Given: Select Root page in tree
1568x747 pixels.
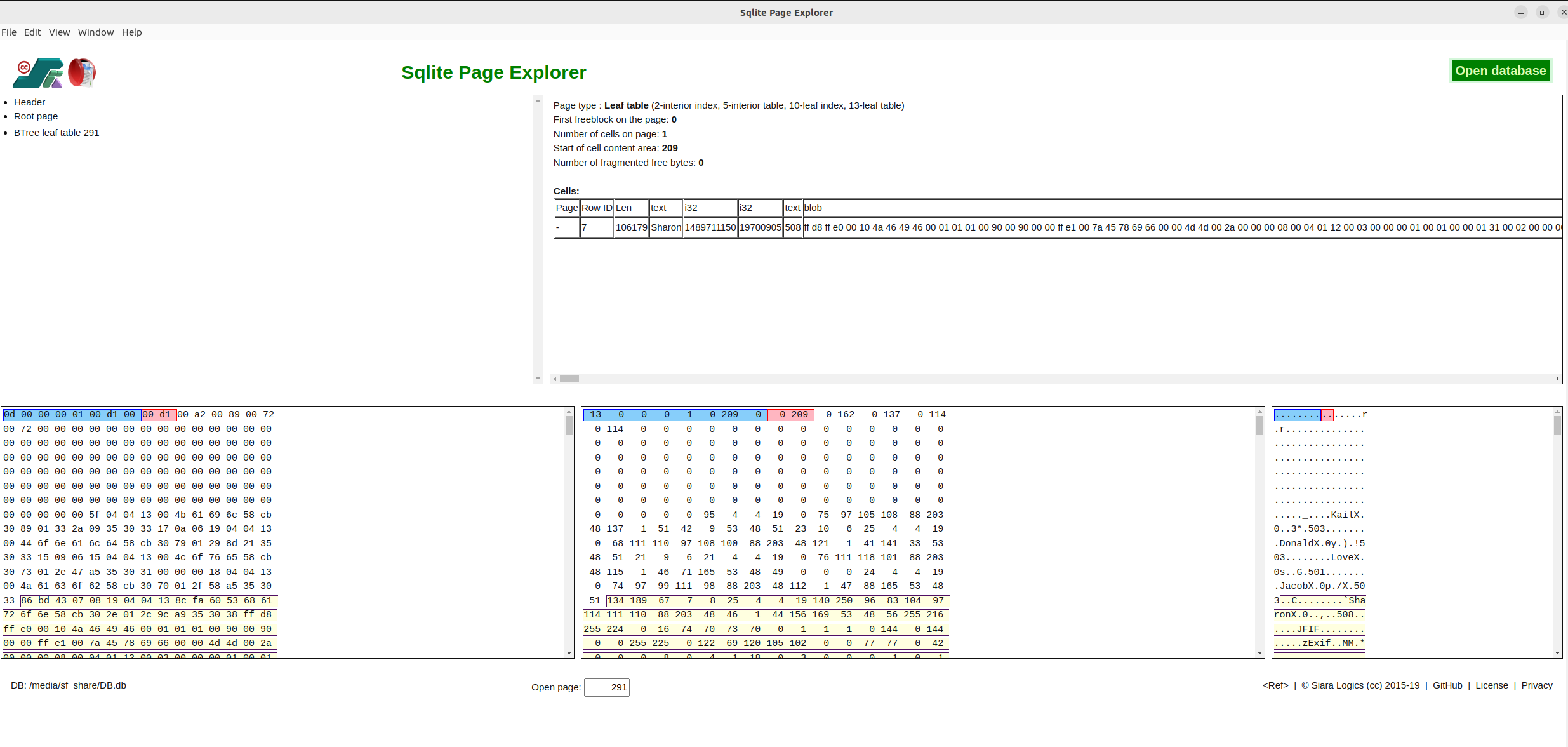Looking at the screenshot, I should [36, 116].
